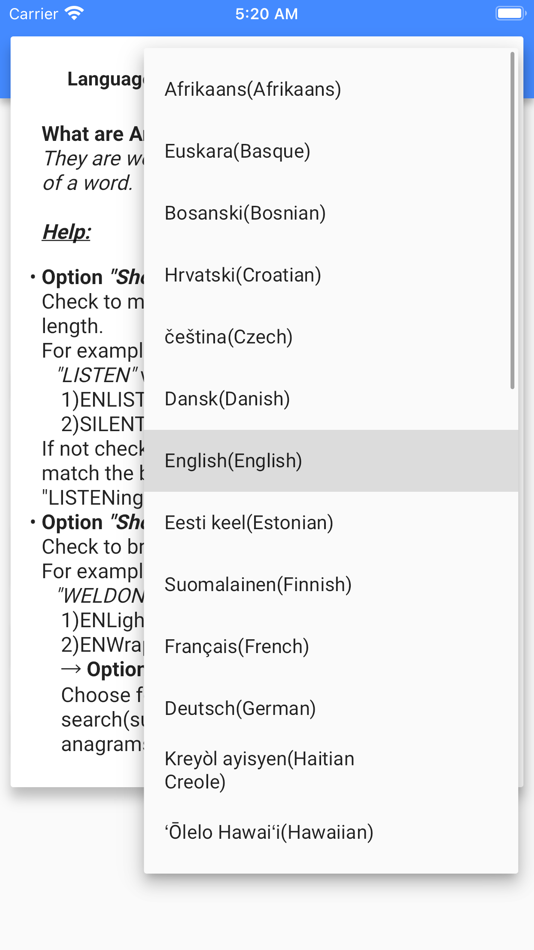534x950 pixels.
Task: Select Afrikaans(Afrikaans) from the language list
Action: 331,90
